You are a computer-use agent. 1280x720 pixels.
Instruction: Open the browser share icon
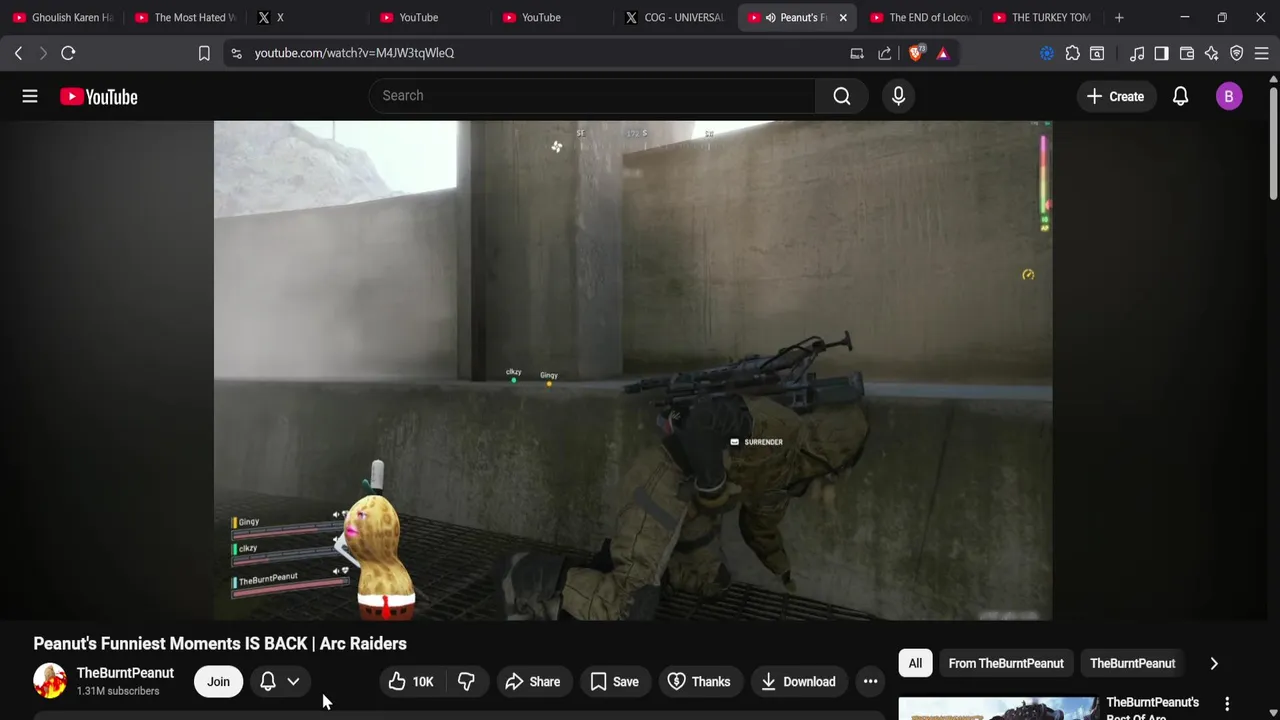(x=884, y=53)
